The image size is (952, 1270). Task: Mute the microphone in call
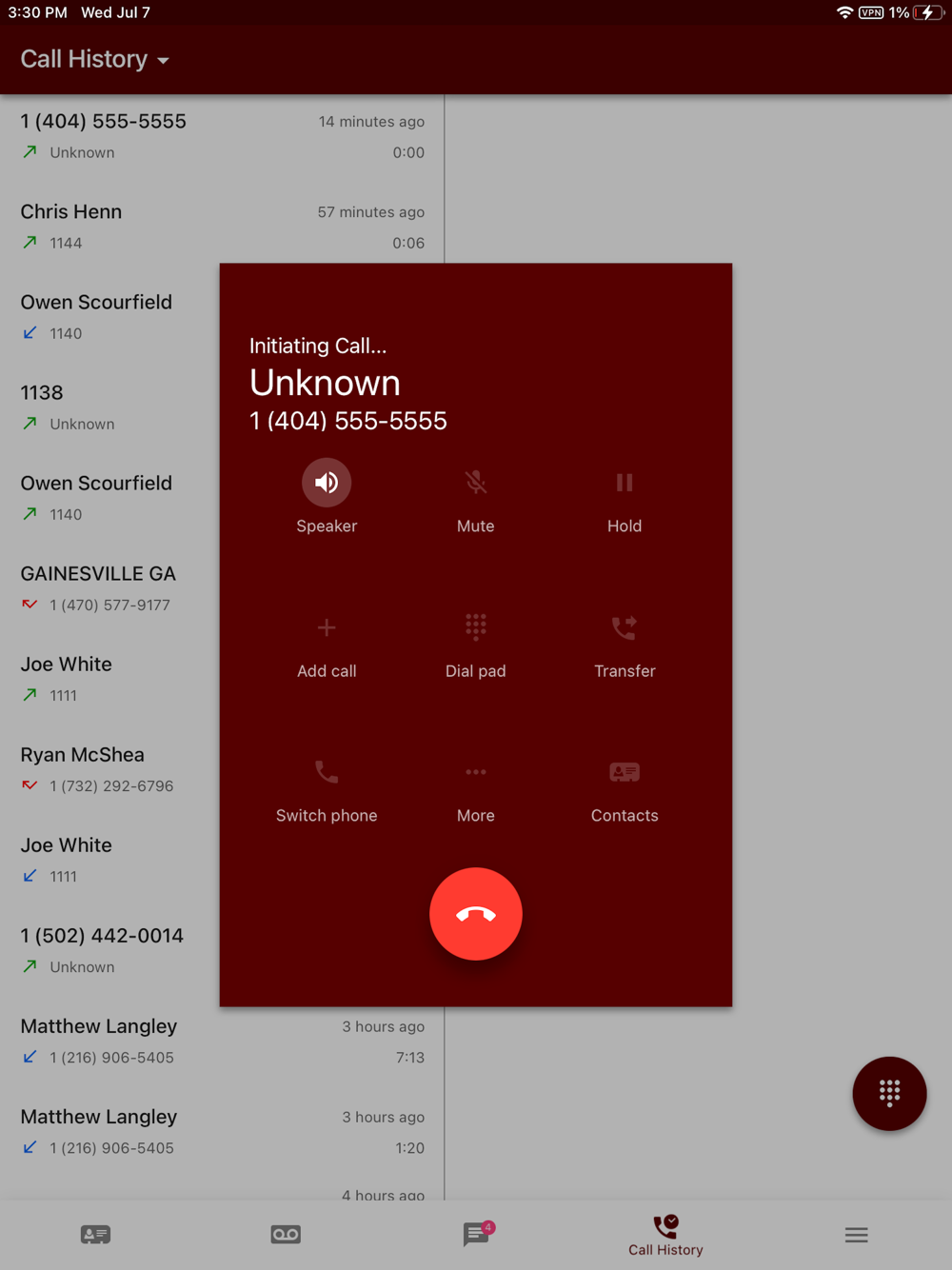476,483
